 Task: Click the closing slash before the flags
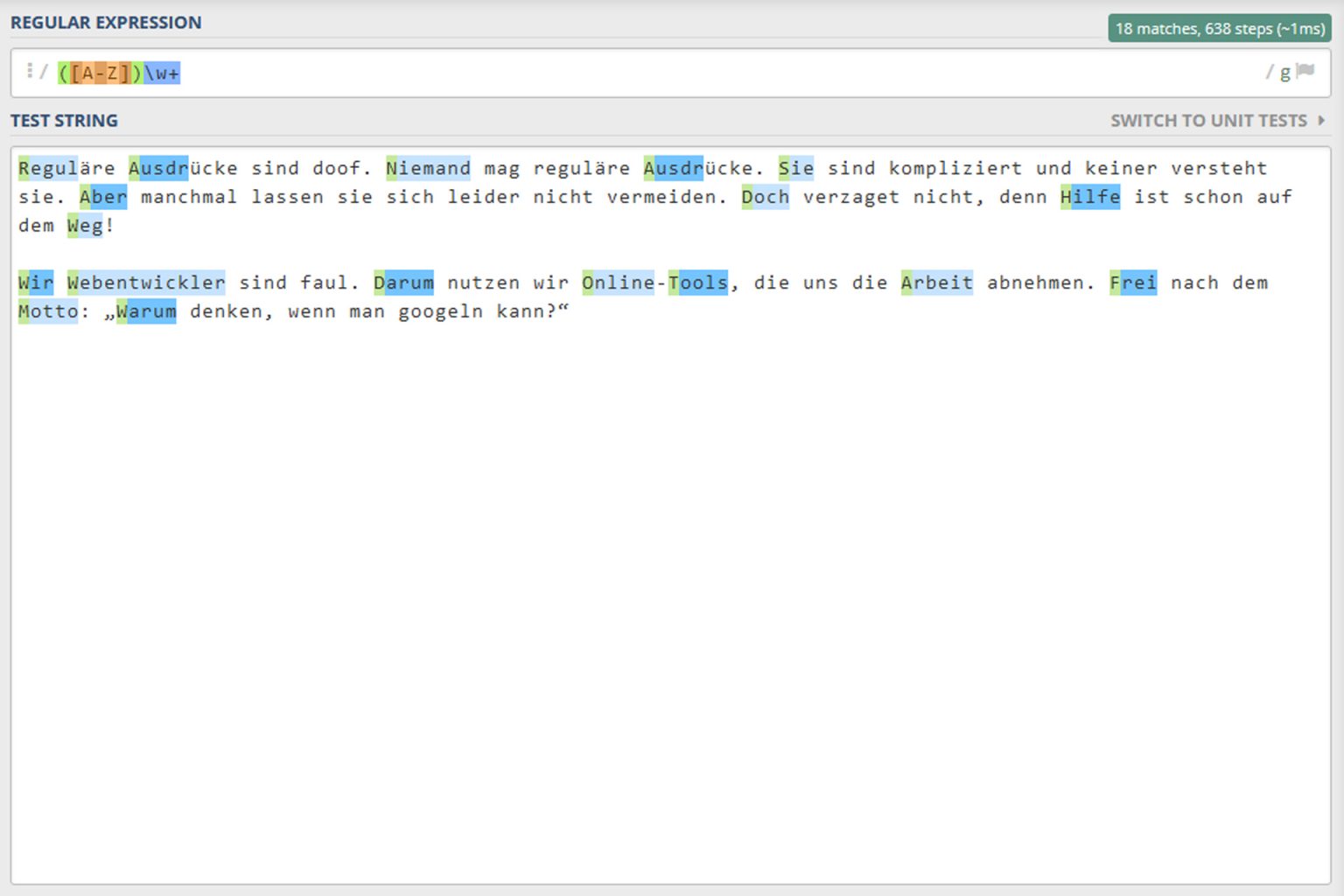[1270, 73]
